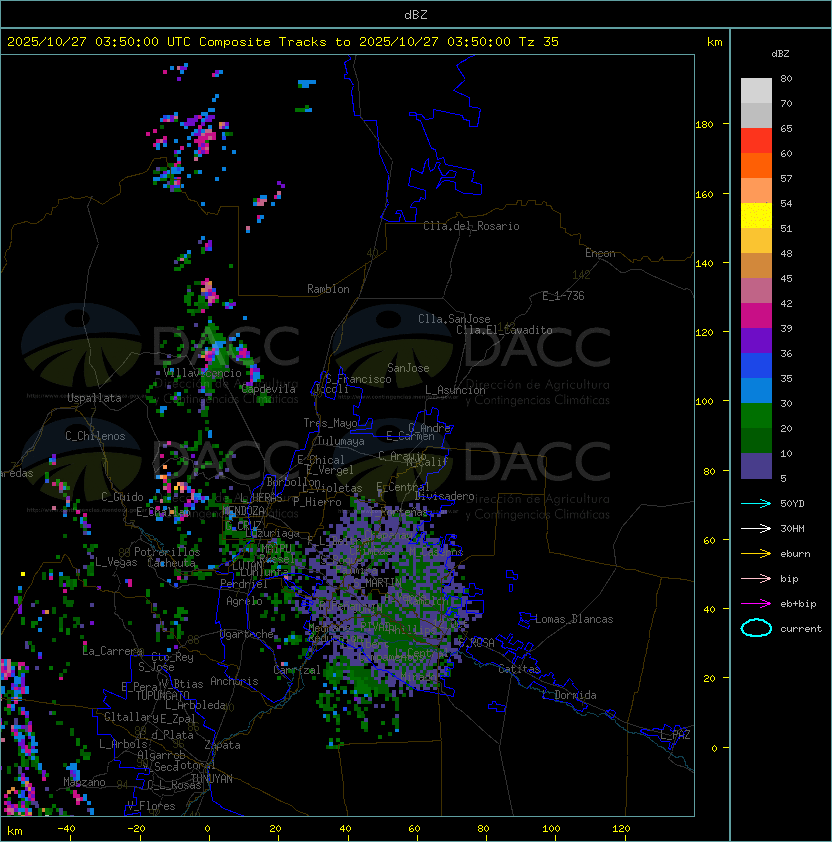Image resolution: width=832 pixels, height=842 pixels.
Task: Pick the gray 65–70 dBZ legend swatch
Action: (x=756, y=115)
